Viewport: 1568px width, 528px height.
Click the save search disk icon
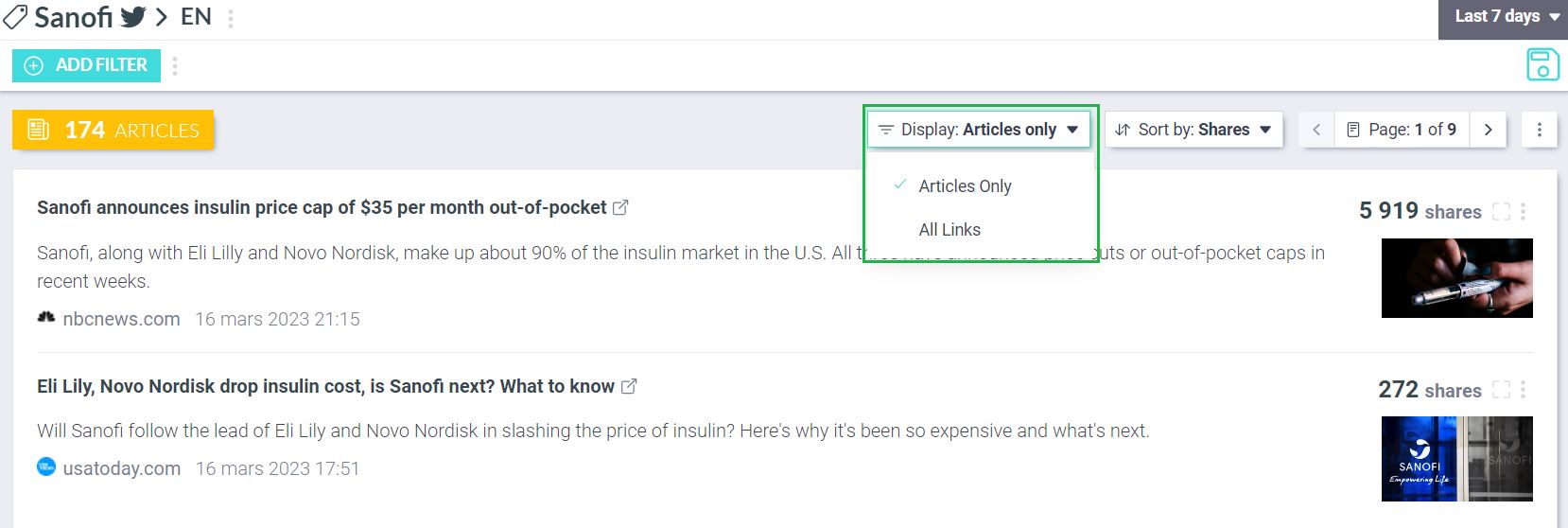point(1542,65)
